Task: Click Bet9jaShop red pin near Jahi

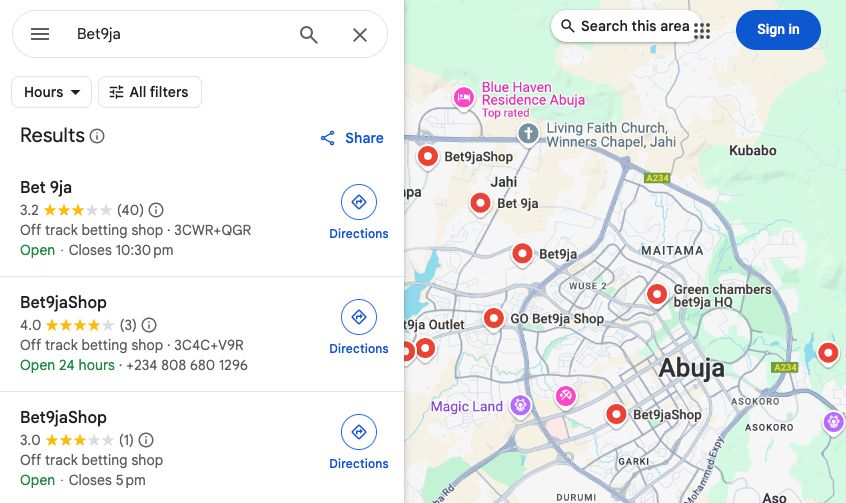Action: [428, 158]
